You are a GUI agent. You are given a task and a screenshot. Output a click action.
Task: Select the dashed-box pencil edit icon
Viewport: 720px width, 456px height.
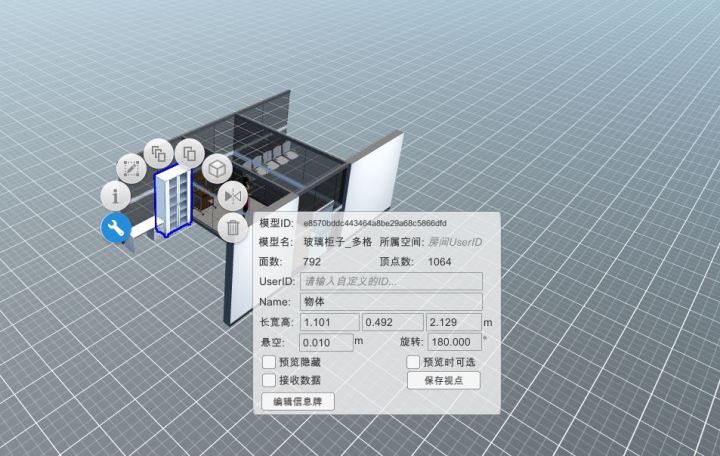click(131, 169)
